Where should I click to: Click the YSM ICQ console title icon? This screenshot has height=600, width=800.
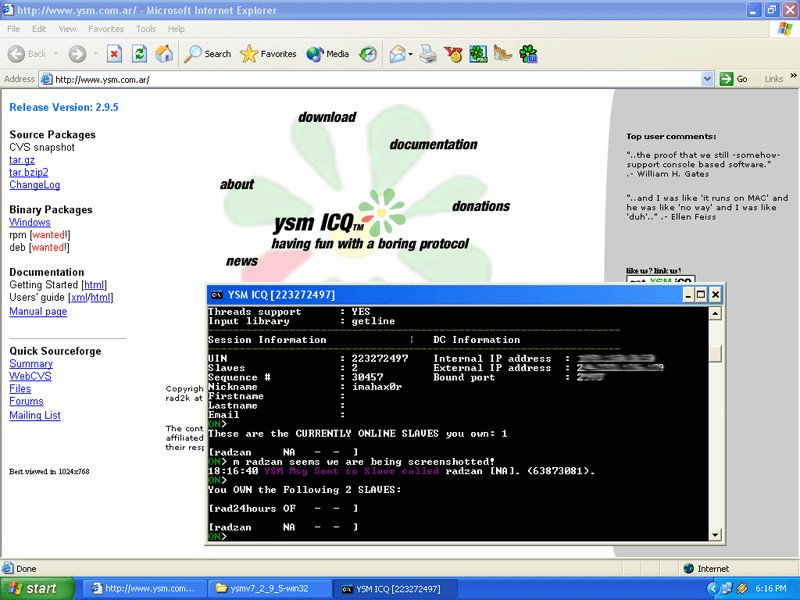coord(216,294)
